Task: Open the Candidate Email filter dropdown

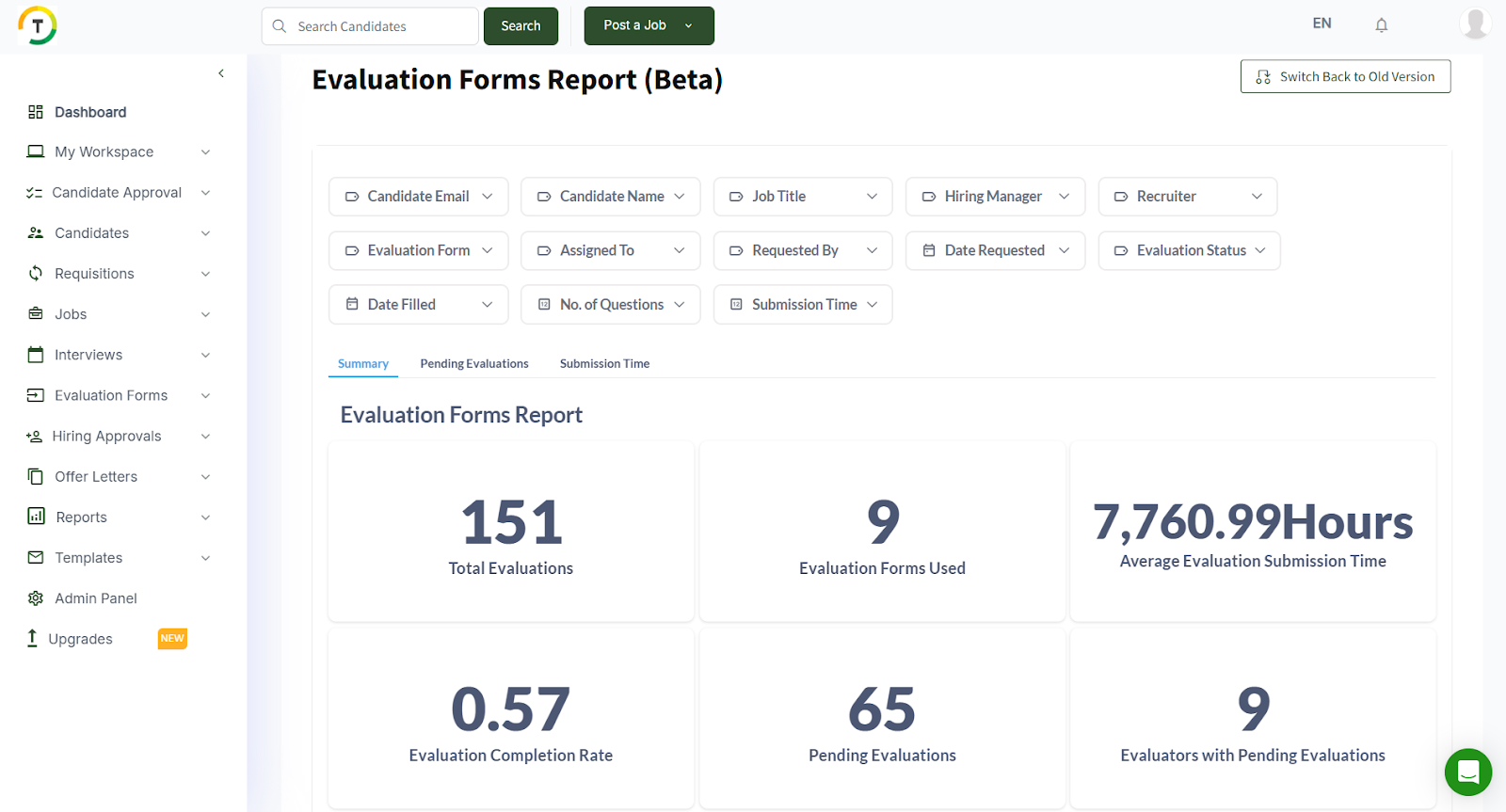Action: tap(418, 197)
